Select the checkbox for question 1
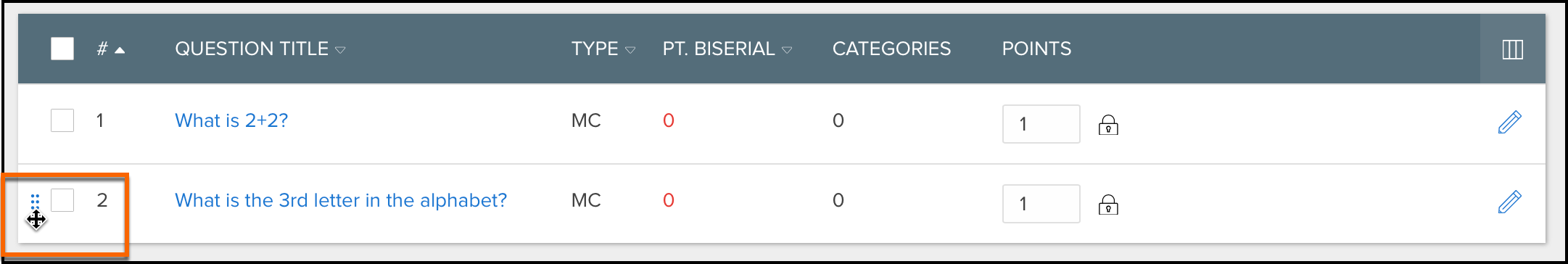The height and width of the screenshot is (264, 1568). point(62,120)
